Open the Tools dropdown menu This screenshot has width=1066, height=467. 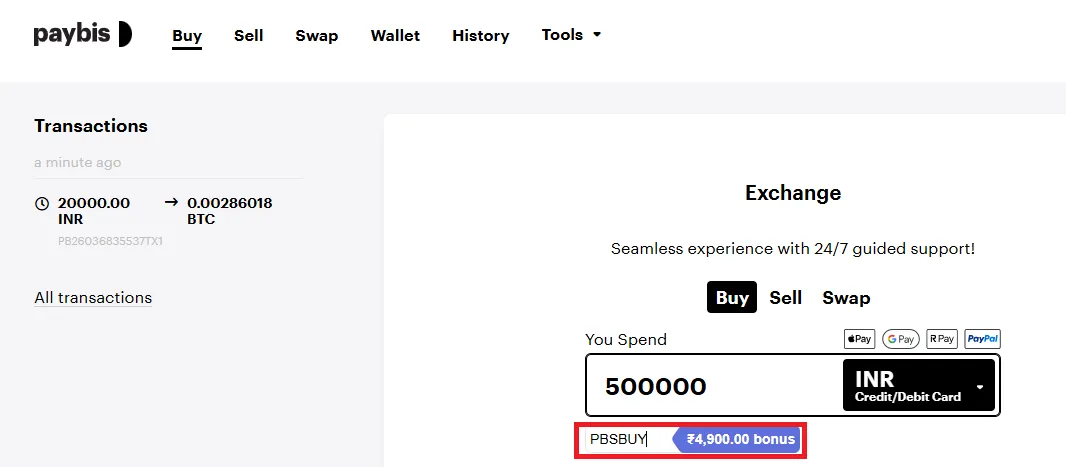571,35
